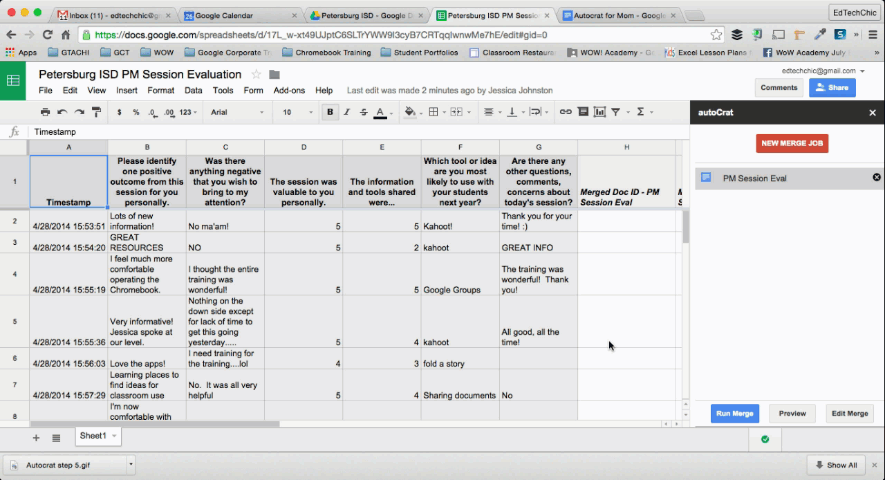Click the browser Back arrow

pyautogui.click(x=11, y=34)
